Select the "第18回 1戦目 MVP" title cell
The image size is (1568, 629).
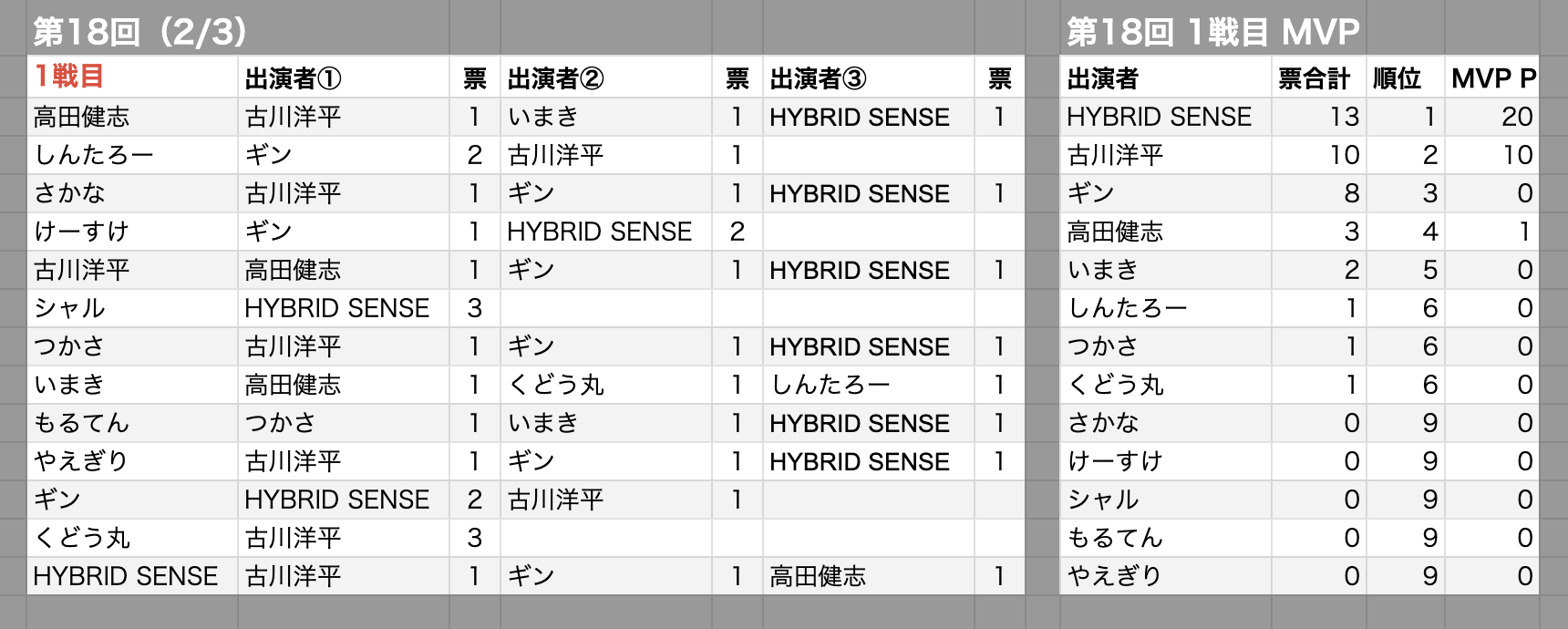click(1212, 32)
